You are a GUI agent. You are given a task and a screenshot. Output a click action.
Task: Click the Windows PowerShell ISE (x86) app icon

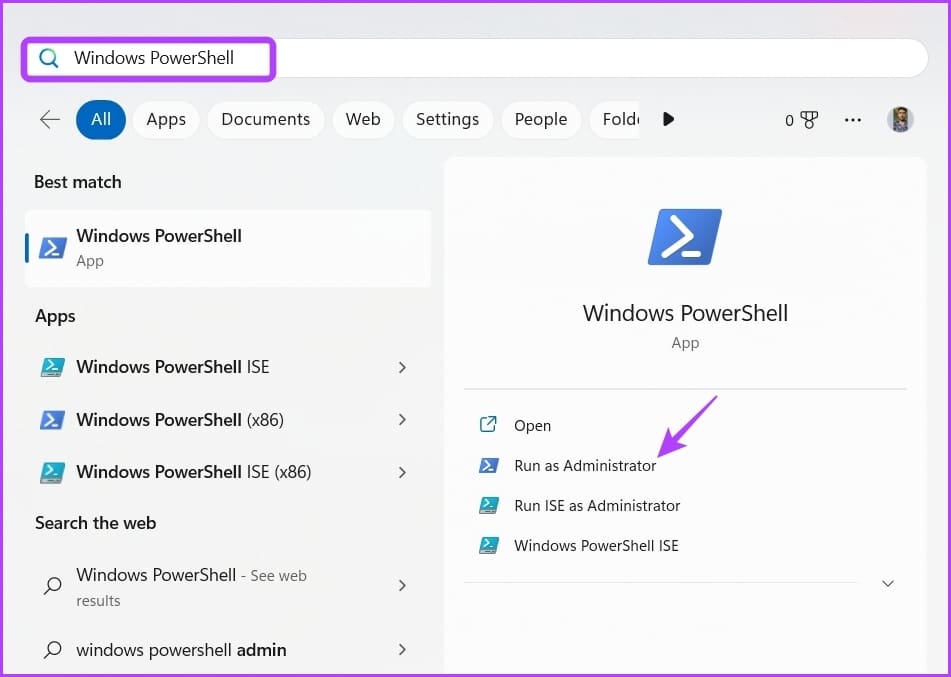(x=53, y=473)
